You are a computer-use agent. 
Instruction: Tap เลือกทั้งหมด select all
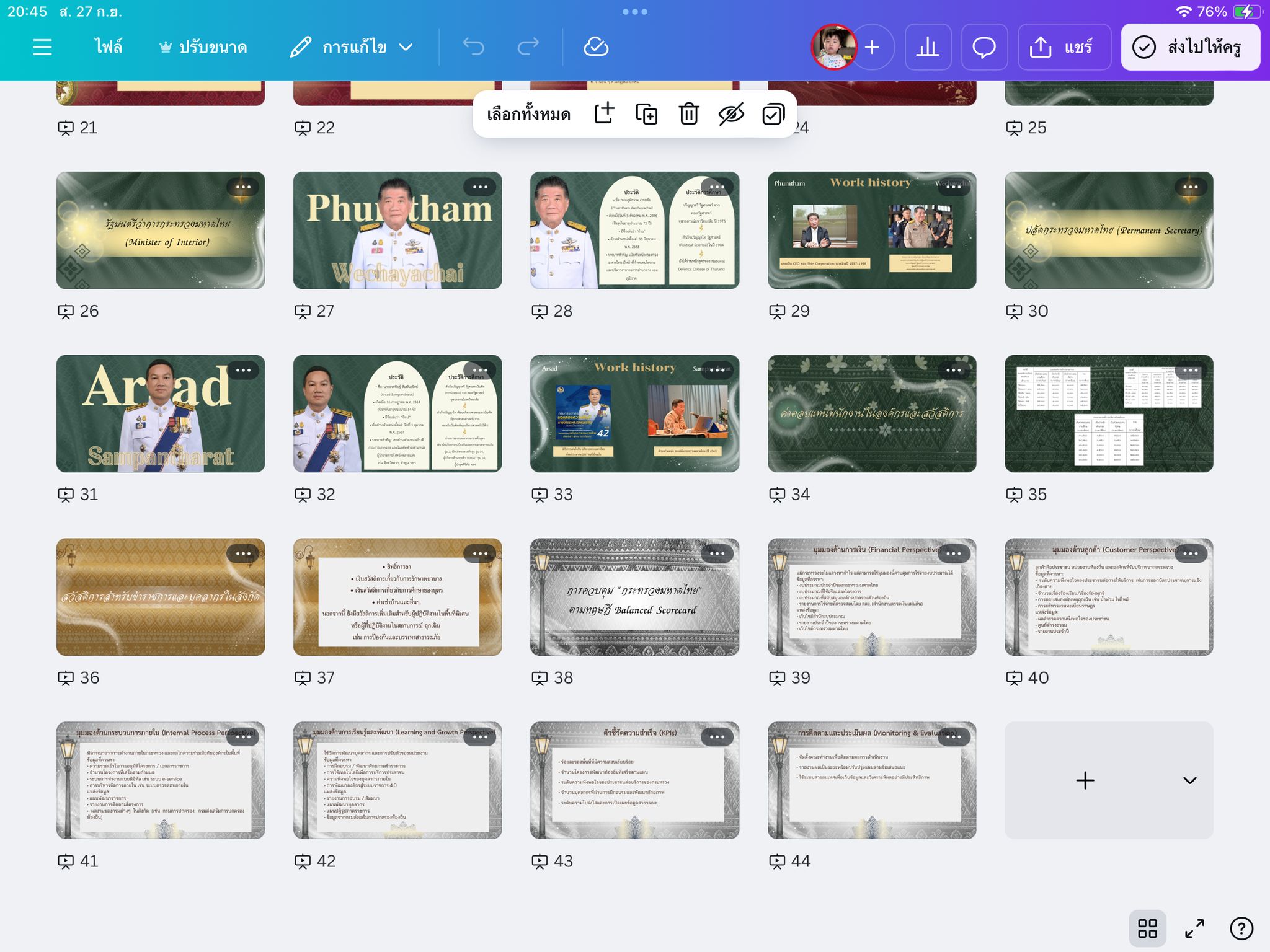click(x=528, y=114)
